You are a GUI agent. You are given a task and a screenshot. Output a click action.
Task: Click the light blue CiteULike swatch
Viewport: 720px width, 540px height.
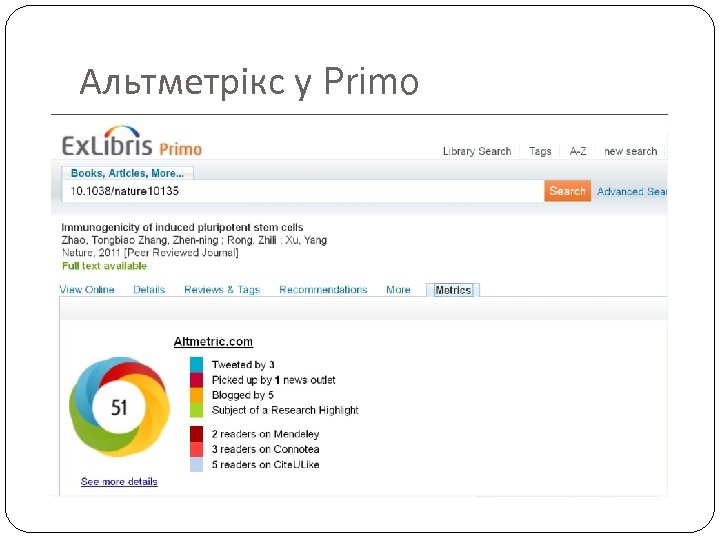197,464
